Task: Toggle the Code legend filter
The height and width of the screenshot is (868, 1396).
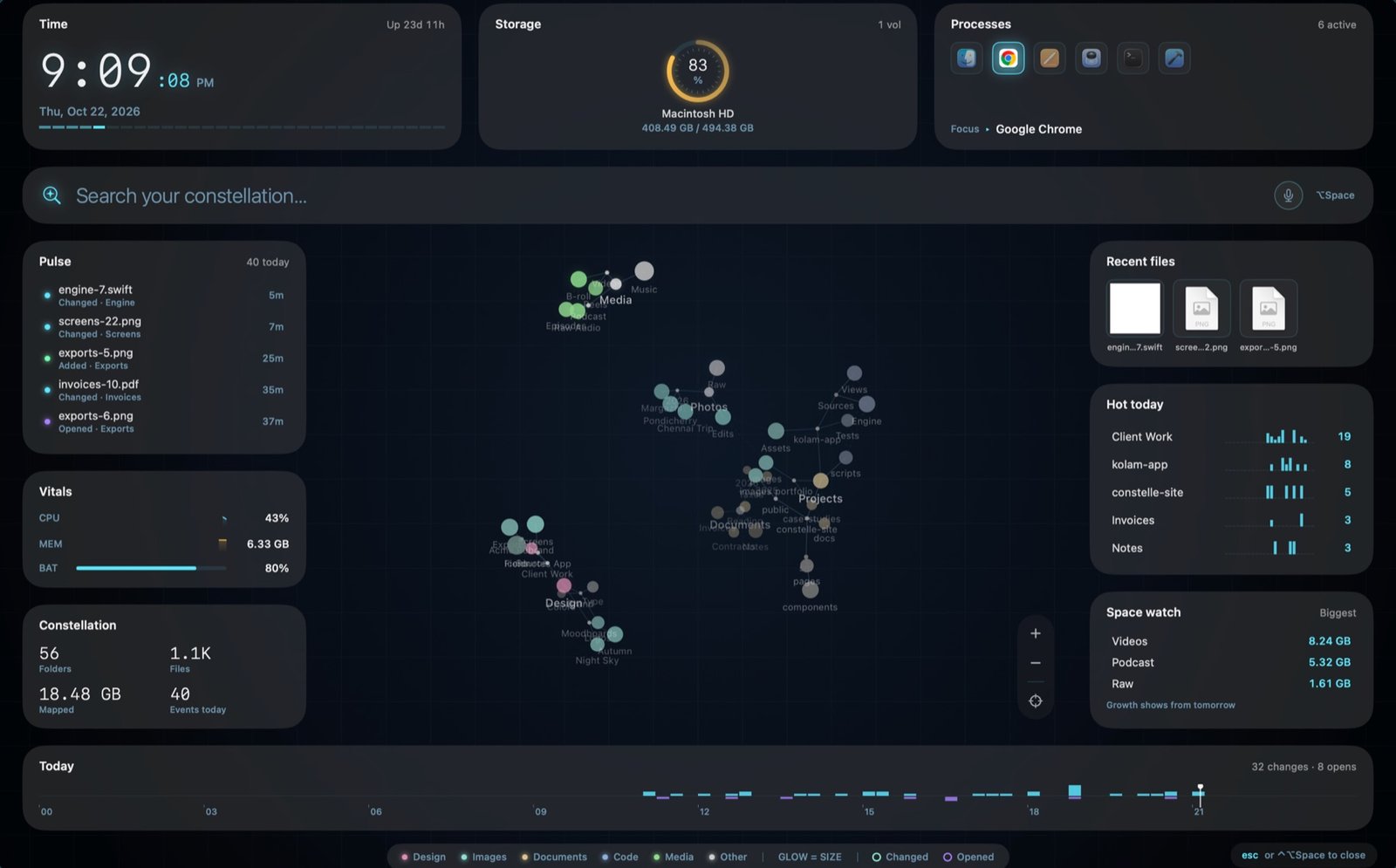Action: point(619,857)
